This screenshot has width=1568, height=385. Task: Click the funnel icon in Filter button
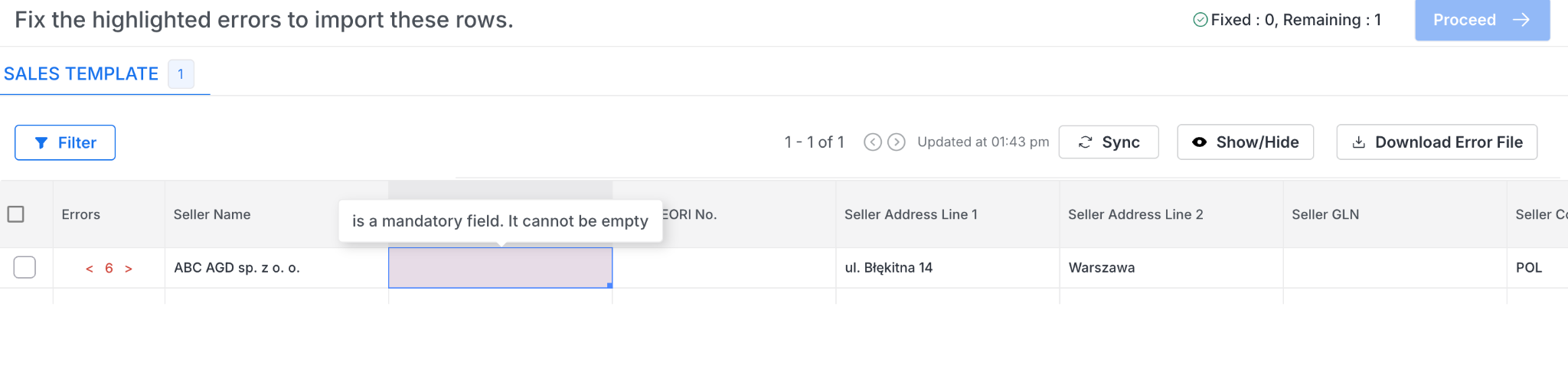[x=41, y=143]
